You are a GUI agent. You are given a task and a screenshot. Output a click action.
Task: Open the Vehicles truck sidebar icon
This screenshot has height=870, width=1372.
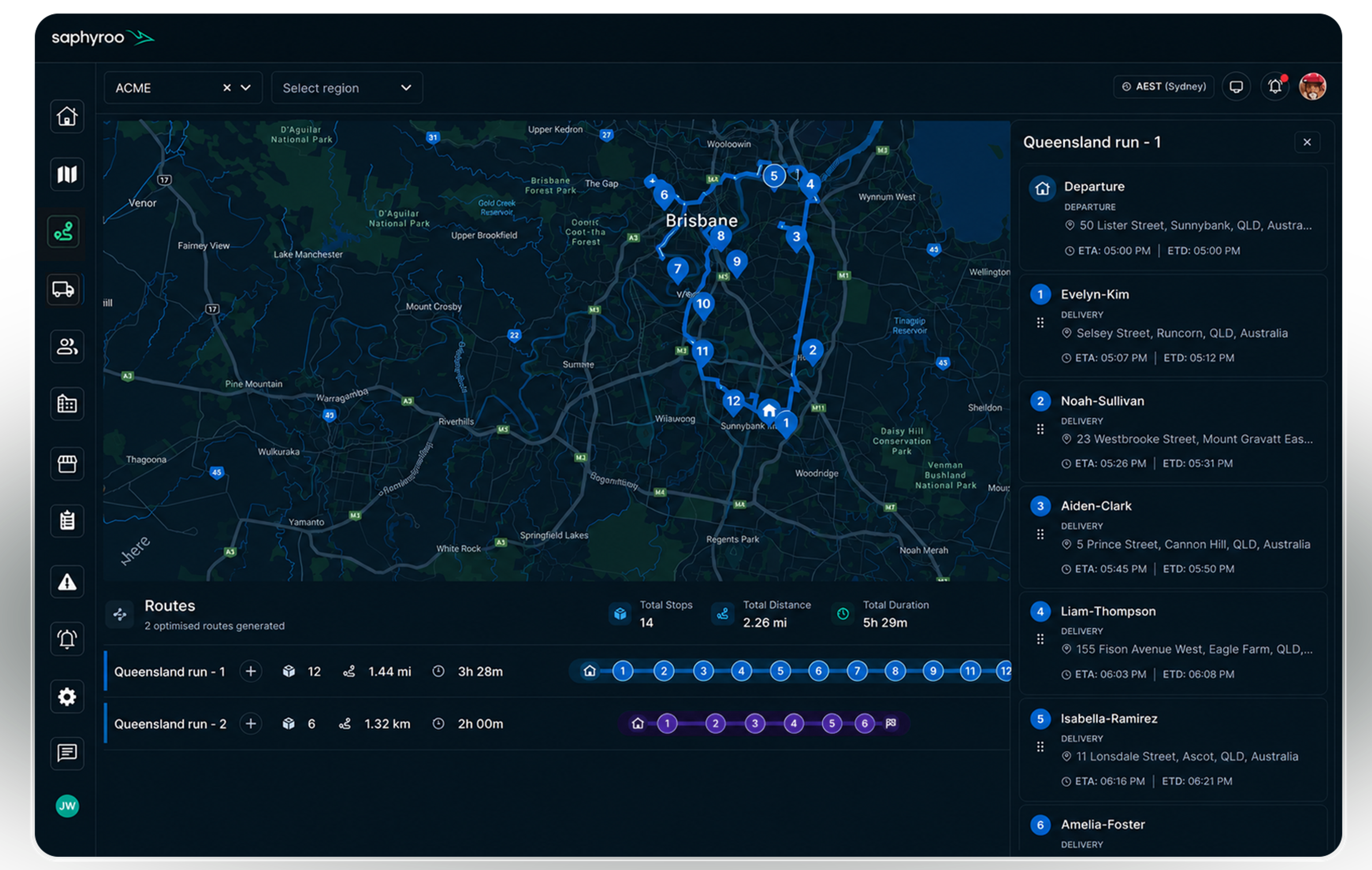coord(63,289)
